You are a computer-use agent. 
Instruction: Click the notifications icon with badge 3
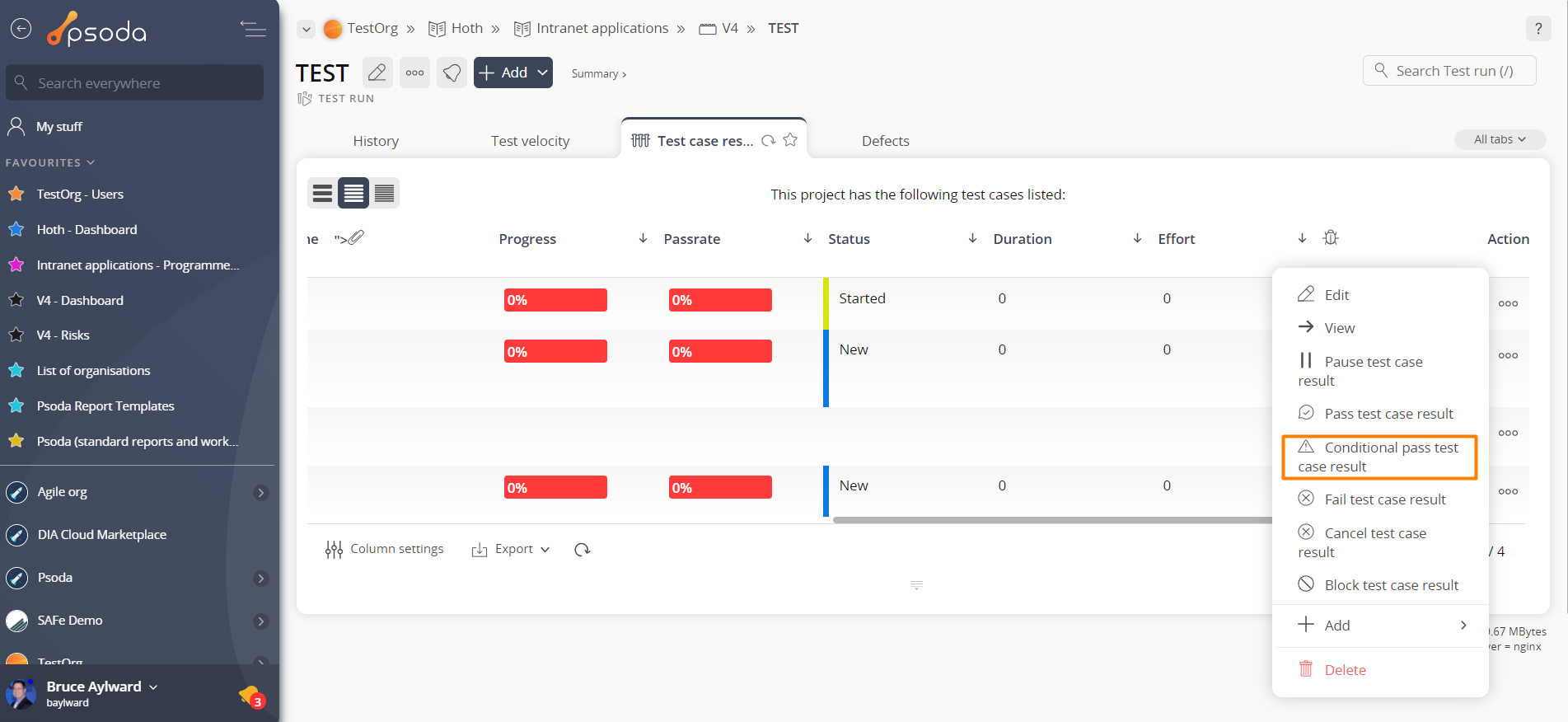(x=250, y=697)
